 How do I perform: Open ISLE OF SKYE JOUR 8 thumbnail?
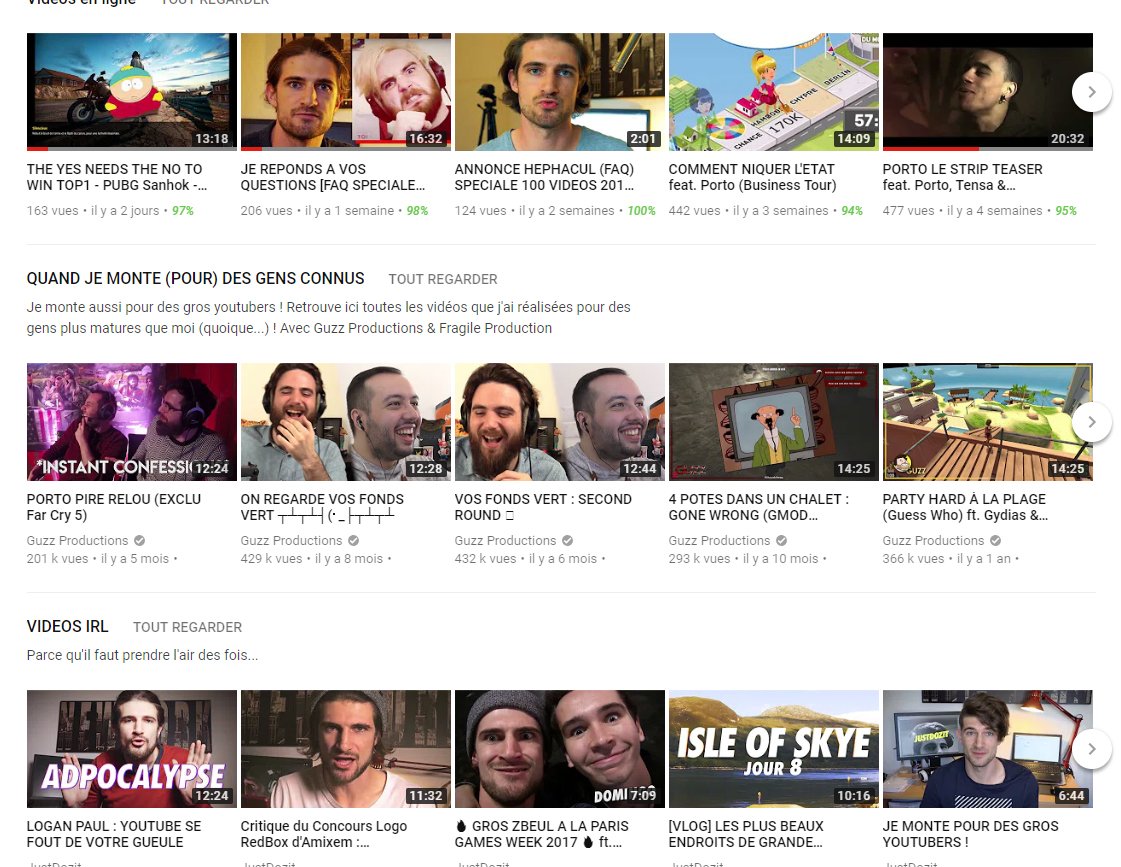click(x=774, y=749)
